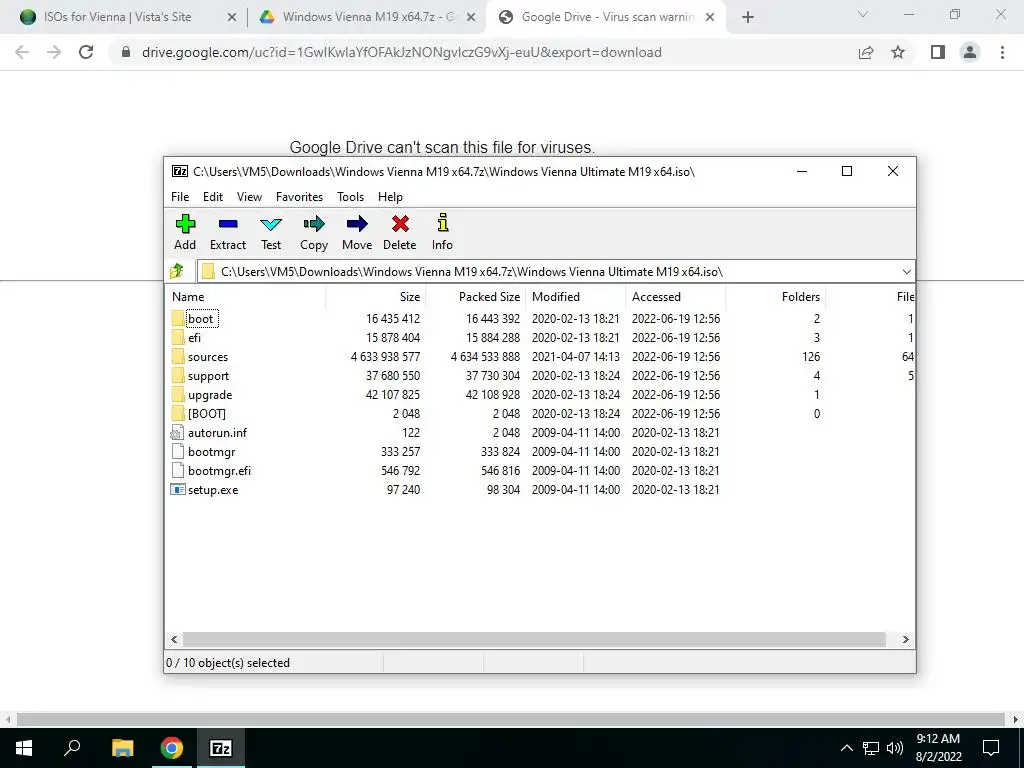
Task: Click the 7-Zip scroll right arrow
Action: (x=906, y=639)
